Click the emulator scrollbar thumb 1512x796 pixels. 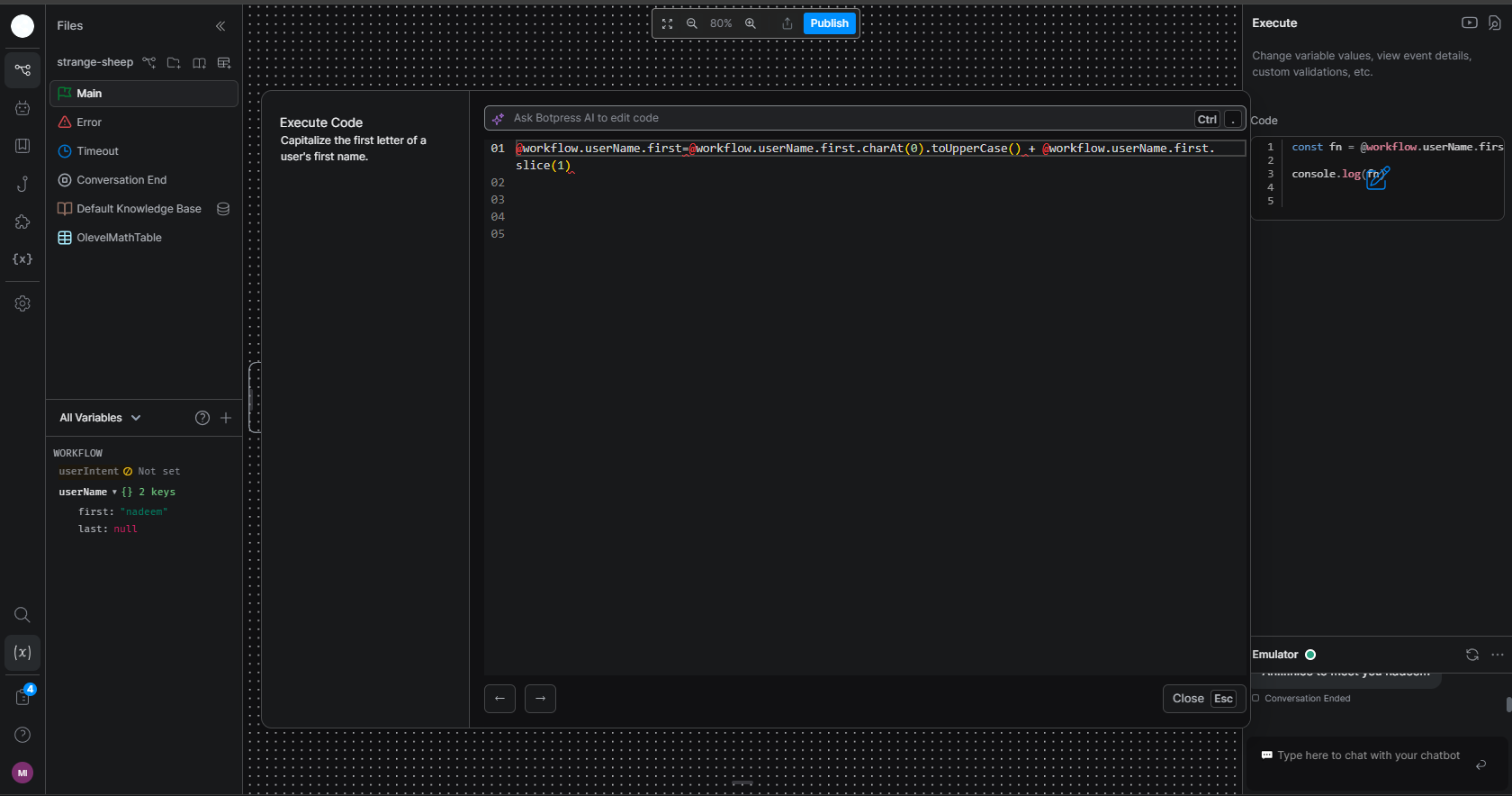click(1509, 704)
